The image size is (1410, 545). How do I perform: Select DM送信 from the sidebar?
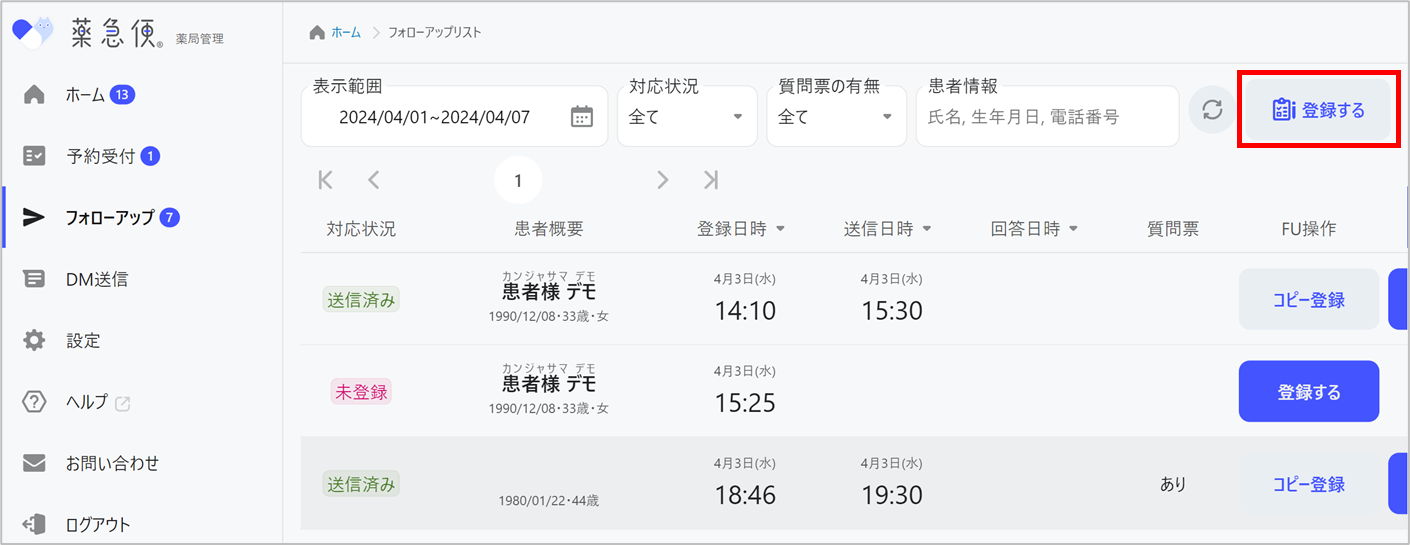[96, 279]
